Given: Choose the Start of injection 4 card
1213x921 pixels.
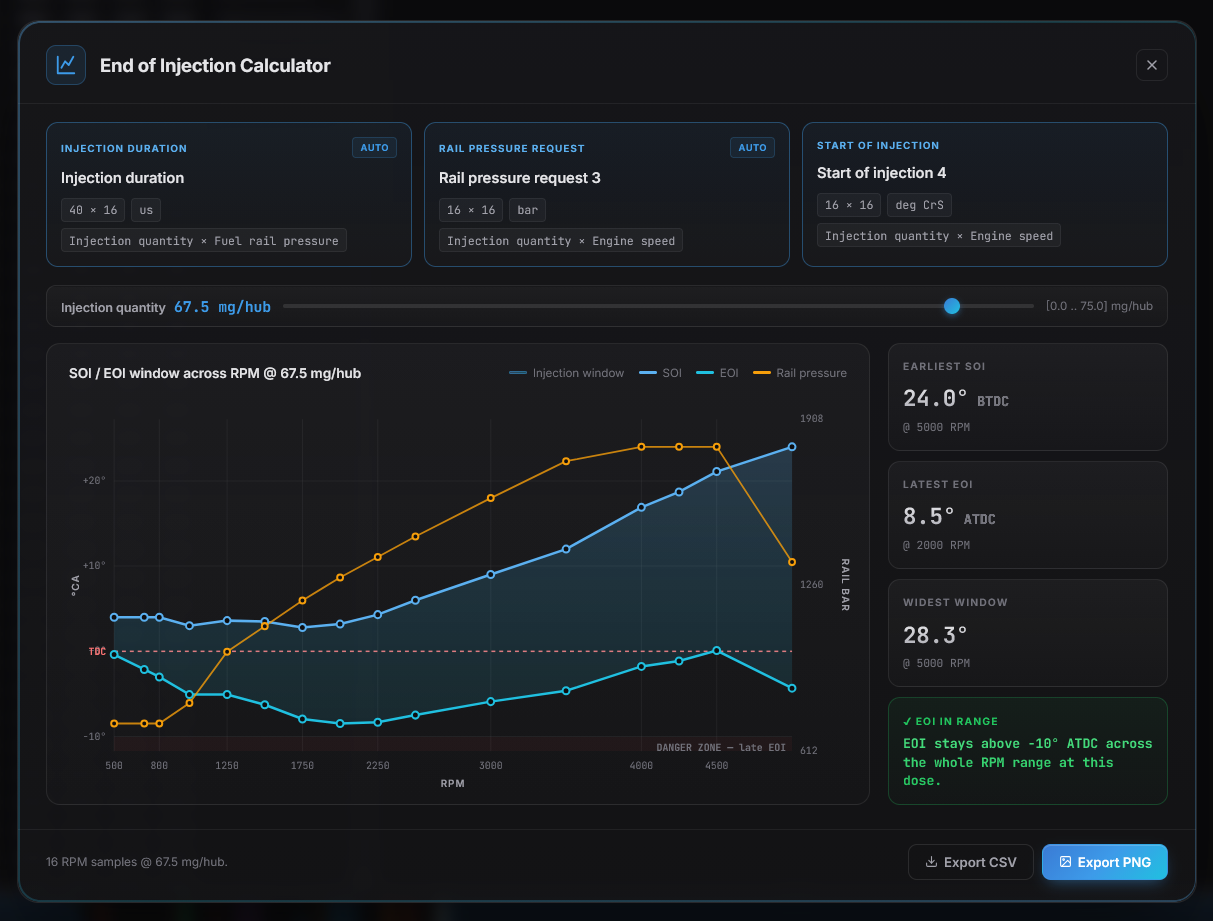Looking at the screenshot, I should (985, 194).
